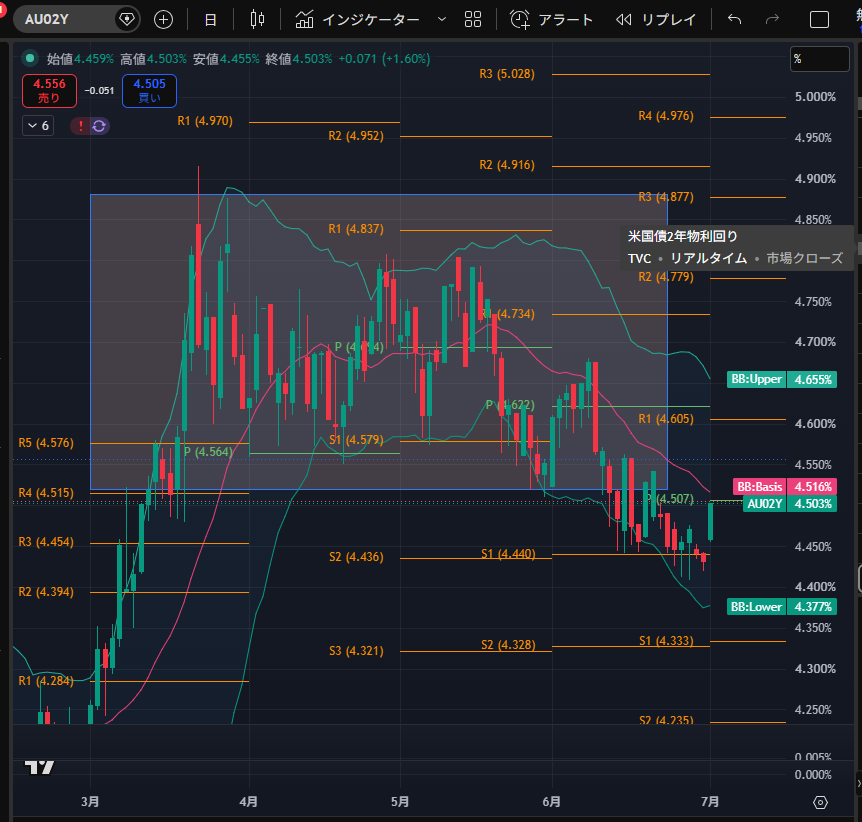The image size is (862, 822).
Task: Add a symbol to compare with plus icon
Action: pos(163,20)
